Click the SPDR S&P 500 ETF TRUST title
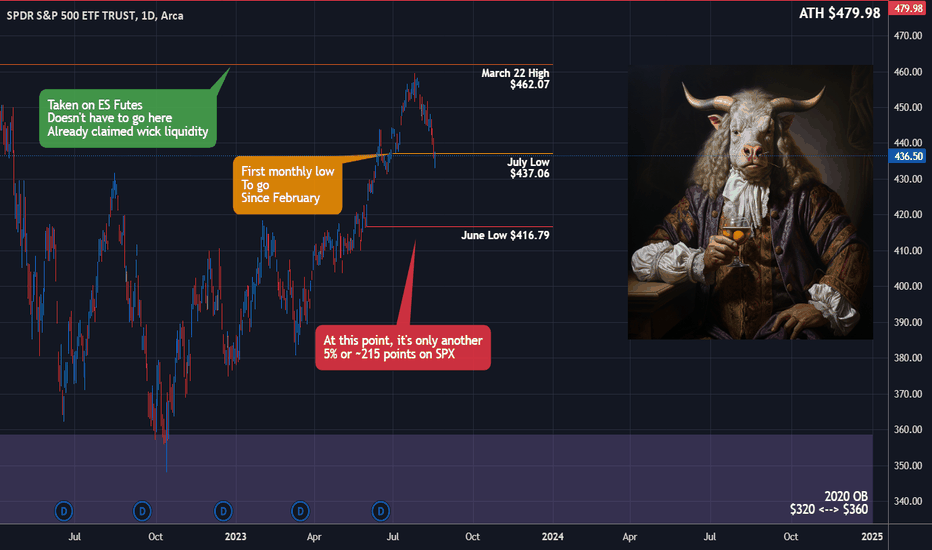Viewport: 932px width, 550px height. (95, 15)
